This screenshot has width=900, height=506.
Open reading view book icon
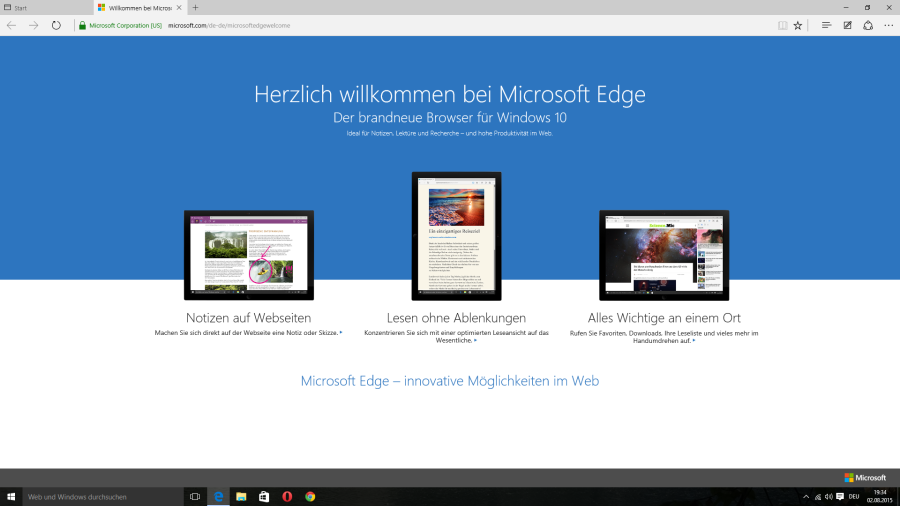click(x=782, y=25)
